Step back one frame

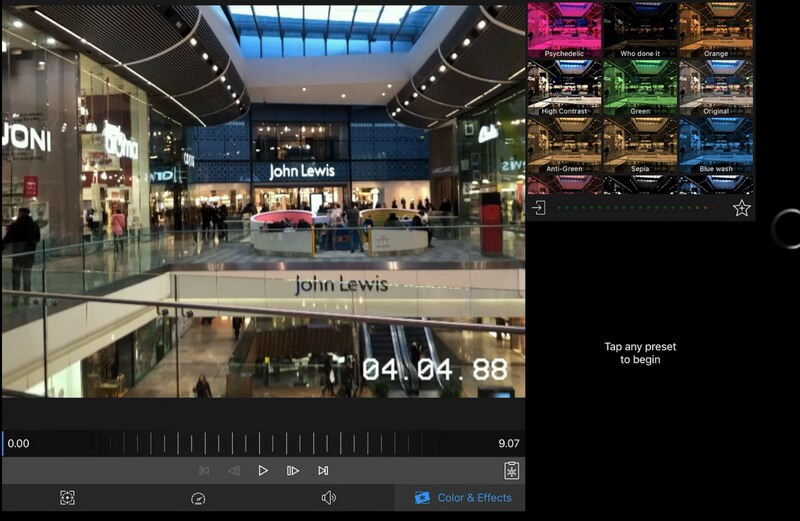point(234,470)
